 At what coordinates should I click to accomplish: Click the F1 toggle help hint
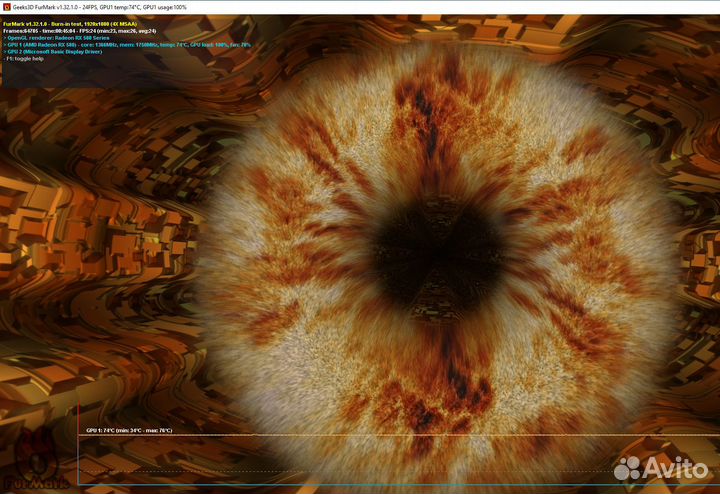coord(25,58)
